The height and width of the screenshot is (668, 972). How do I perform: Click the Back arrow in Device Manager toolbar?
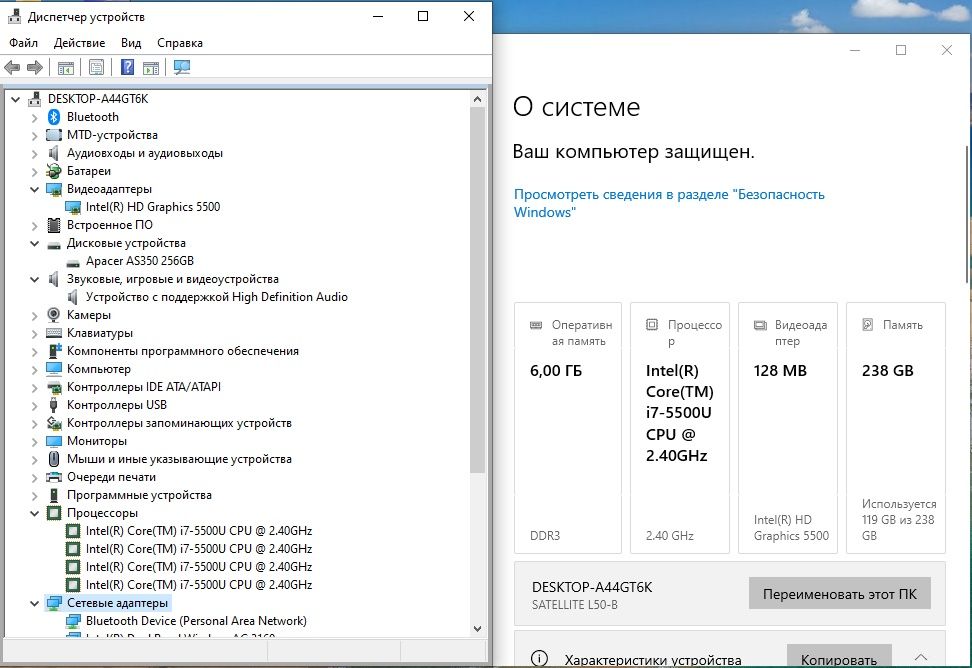coord(12,67)
